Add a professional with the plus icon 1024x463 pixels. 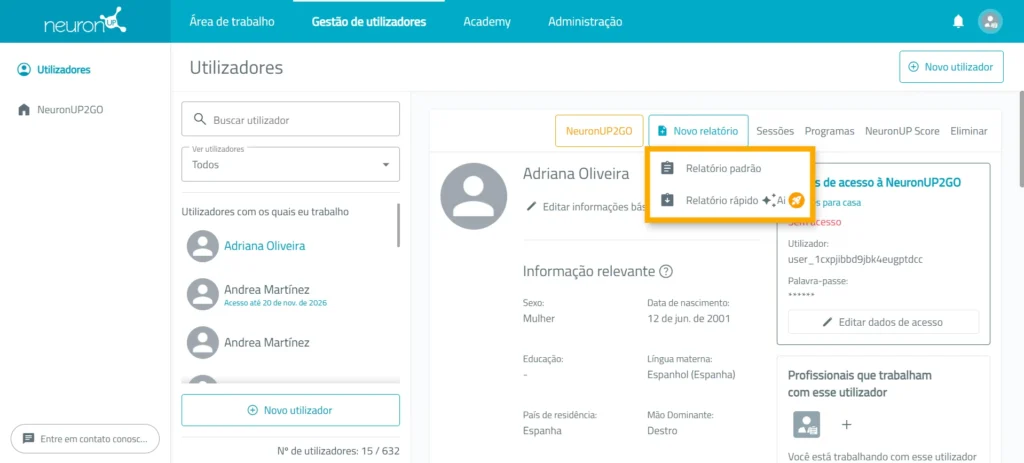coord(846,424)
